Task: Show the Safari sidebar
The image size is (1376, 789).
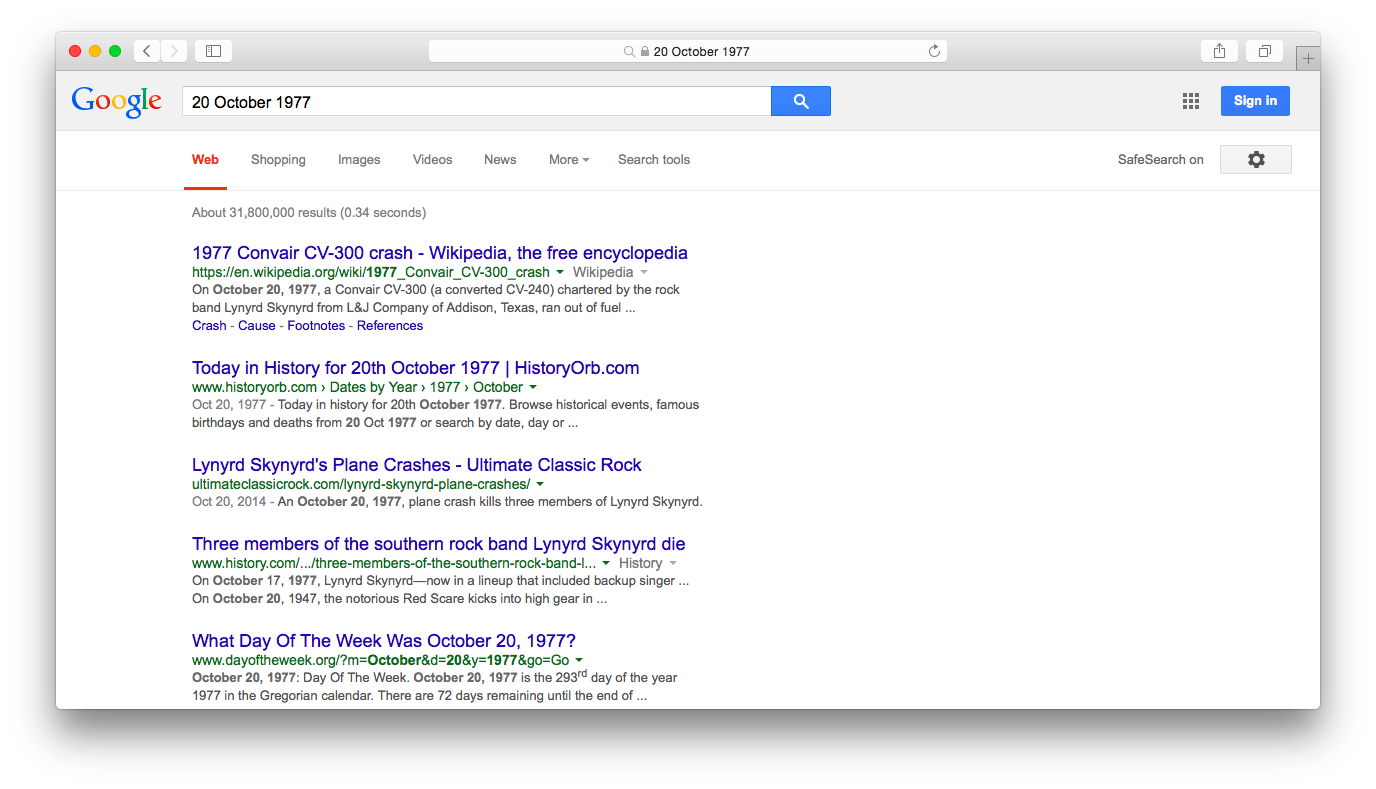Action: (213, 51)
